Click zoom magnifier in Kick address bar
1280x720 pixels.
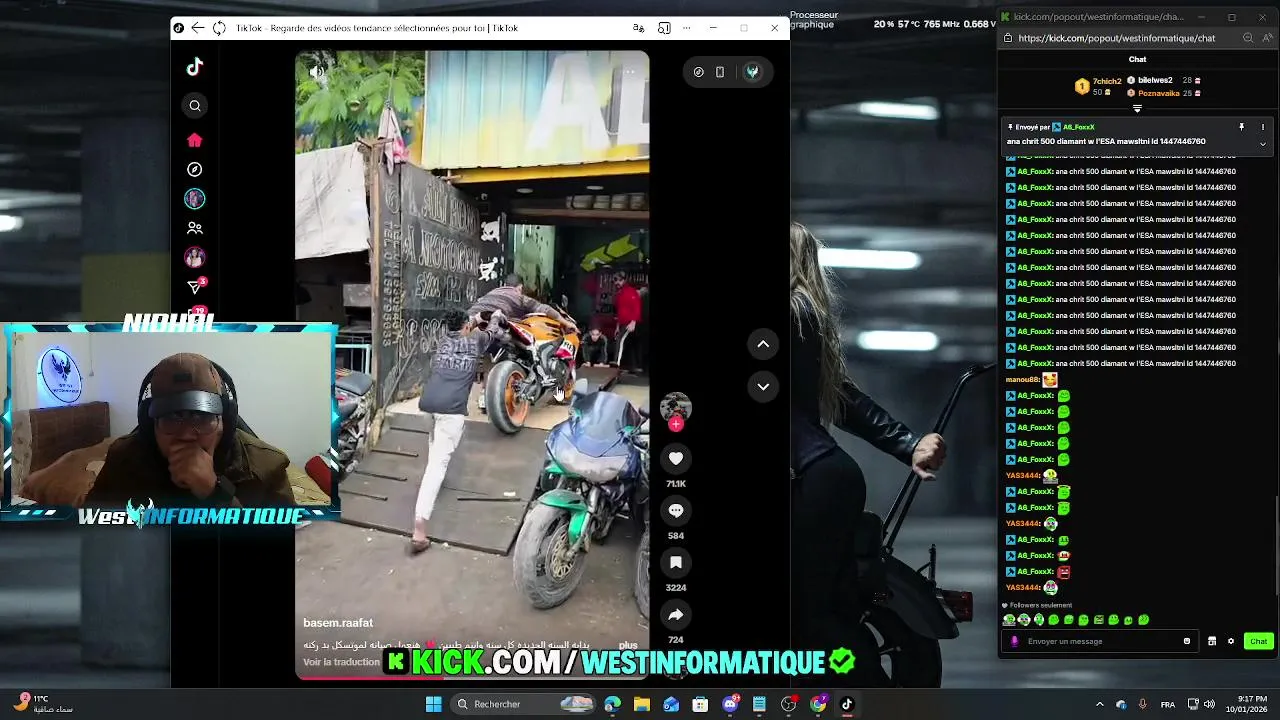tap(1247, 38)
